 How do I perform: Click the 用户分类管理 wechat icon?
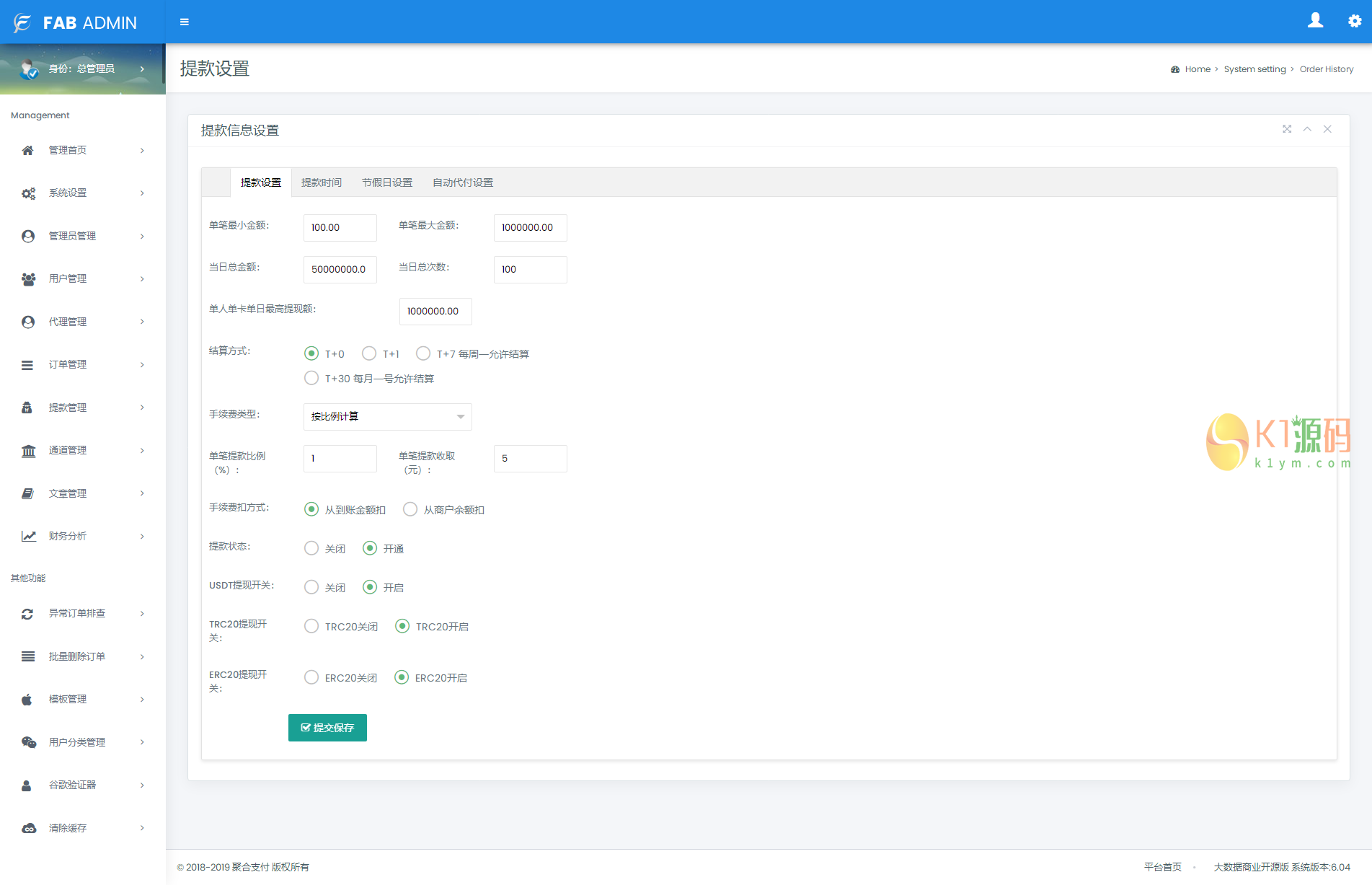tap(29, 742)
